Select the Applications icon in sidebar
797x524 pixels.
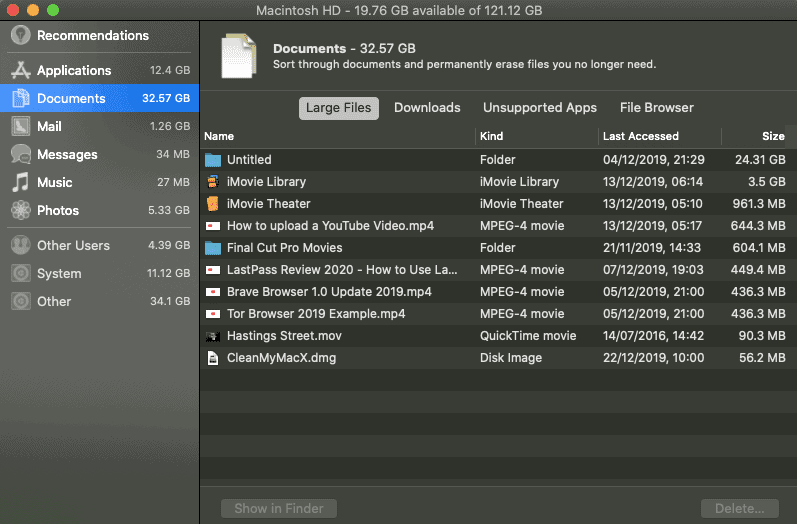20,71
